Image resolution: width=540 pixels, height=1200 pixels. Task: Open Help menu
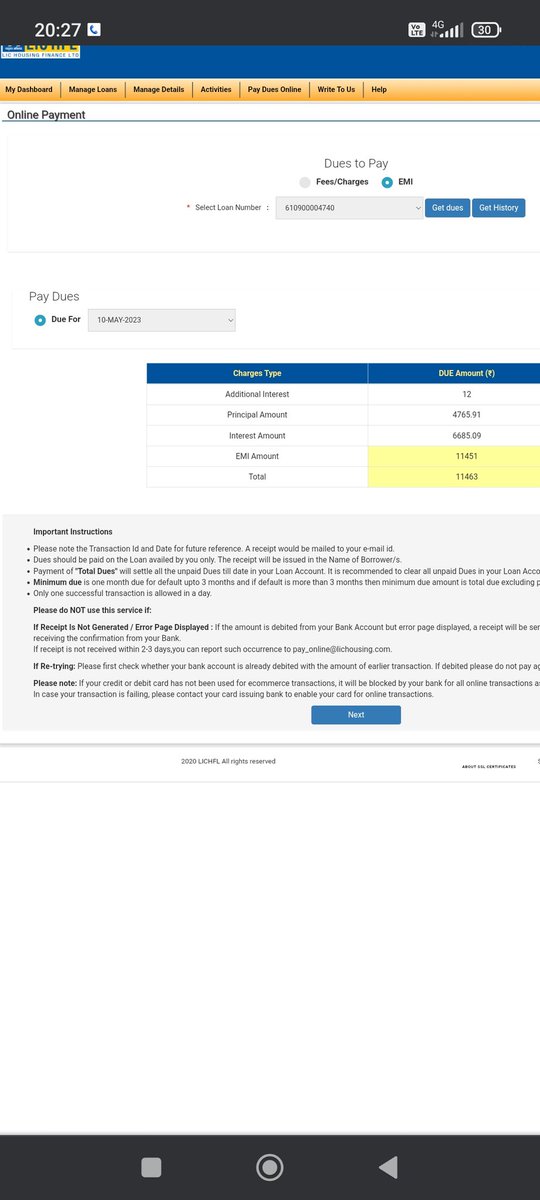pyautogui.click(x=379, y=90)
